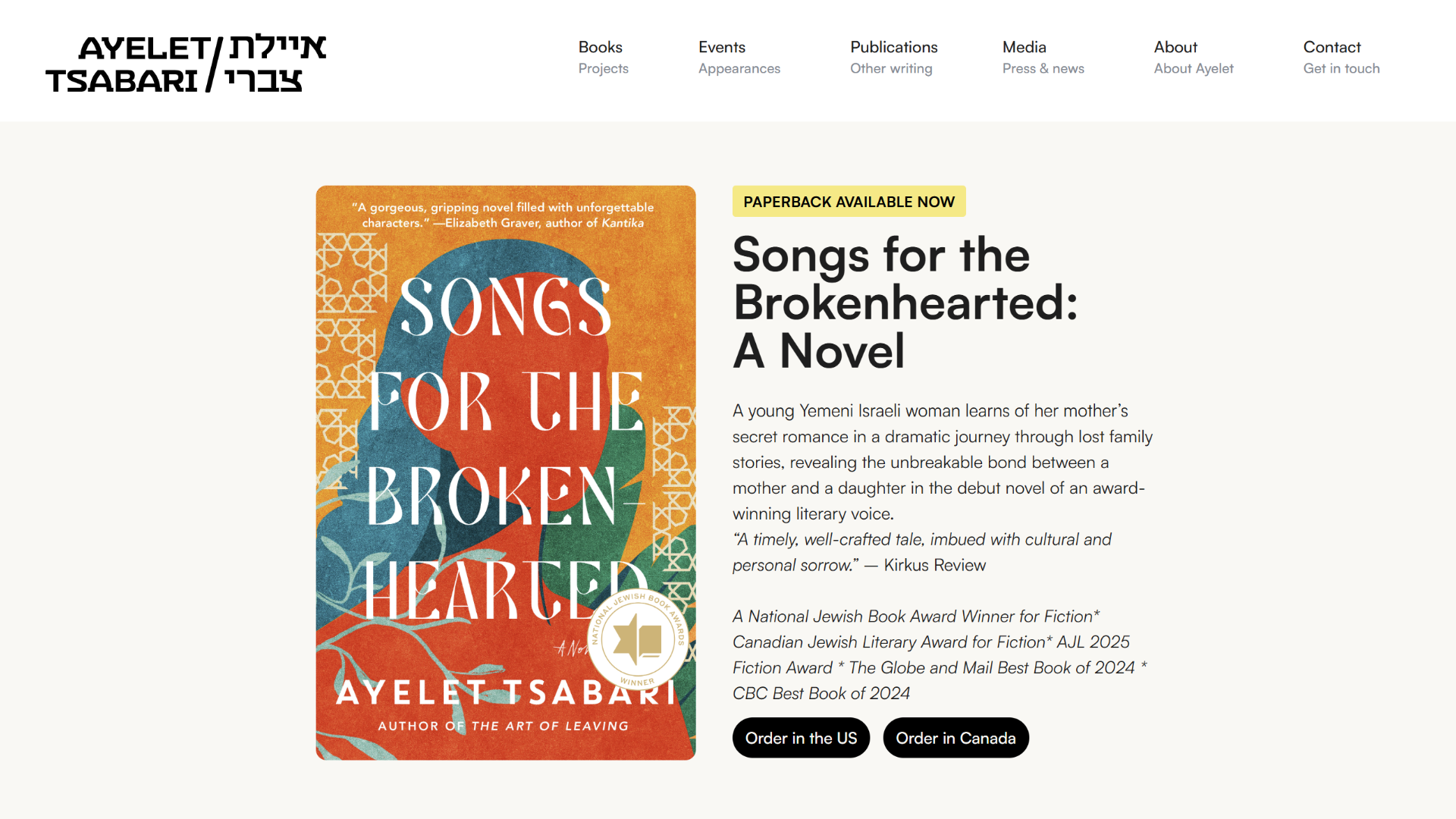The width and height of the screenshot is (1456, 819).
Task: Click the large title on the book cover
Action: click(505, 447)
